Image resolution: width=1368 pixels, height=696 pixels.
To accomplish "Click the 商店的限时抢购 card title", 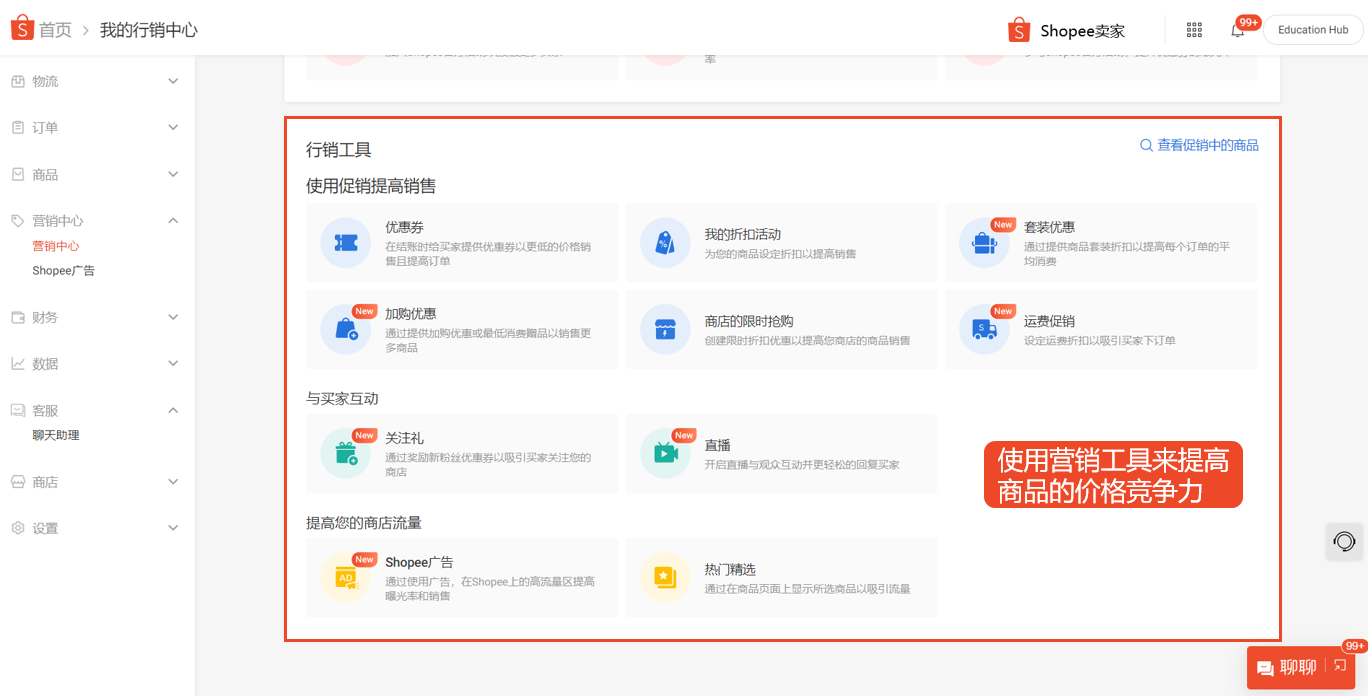I will (748, 321).
